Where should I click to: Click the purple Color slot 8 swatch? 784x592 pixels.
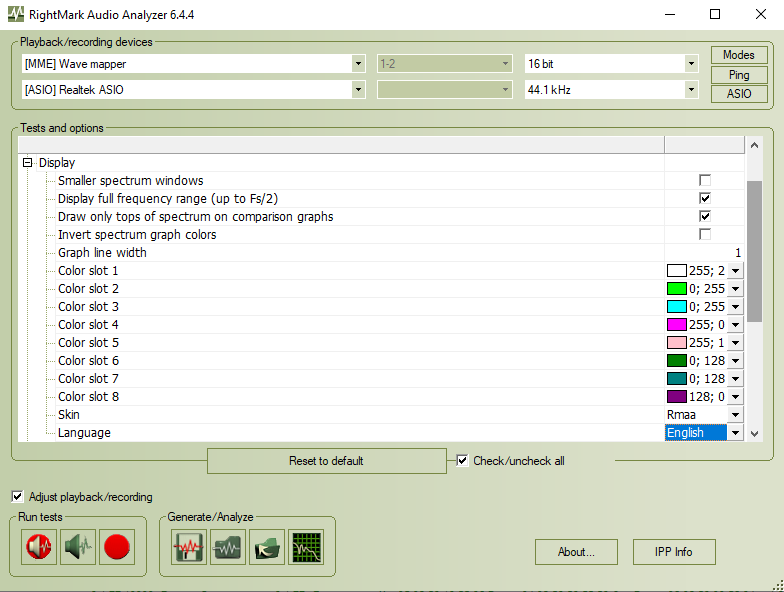pos(676,396)
